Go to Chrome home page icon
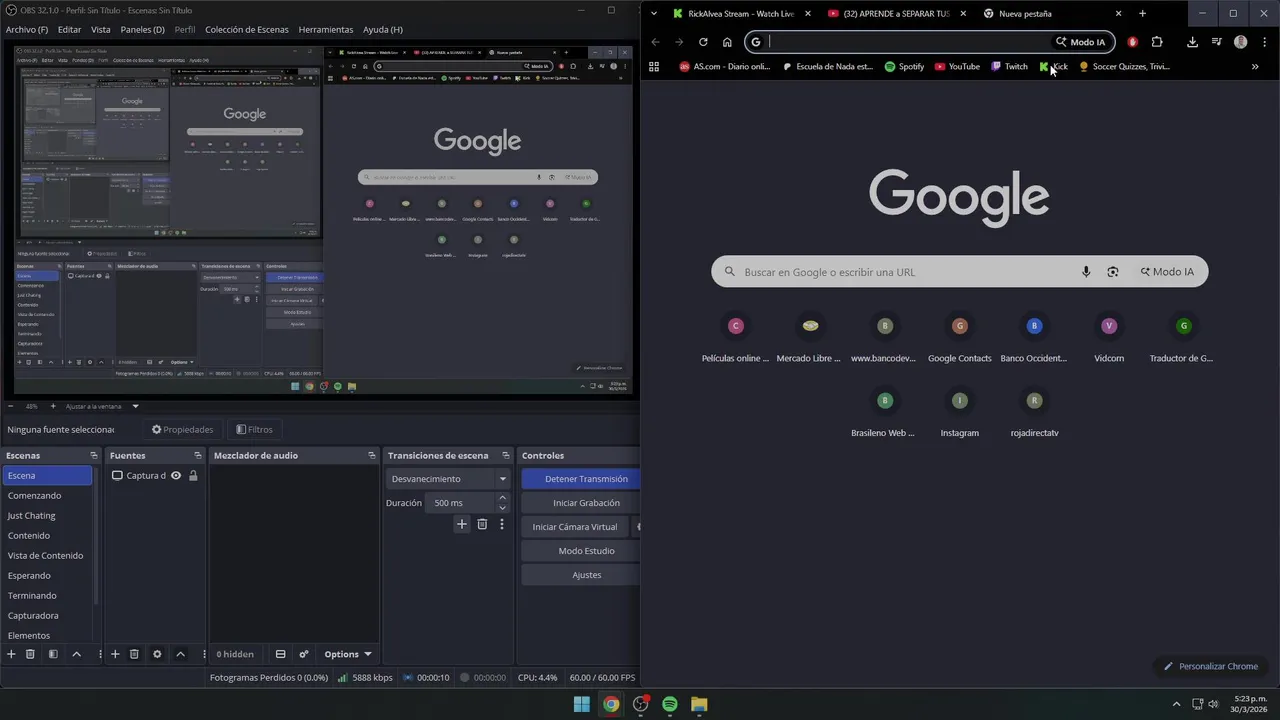The image size is (1280, 720). pyautogui.click(x=727, y=42)
